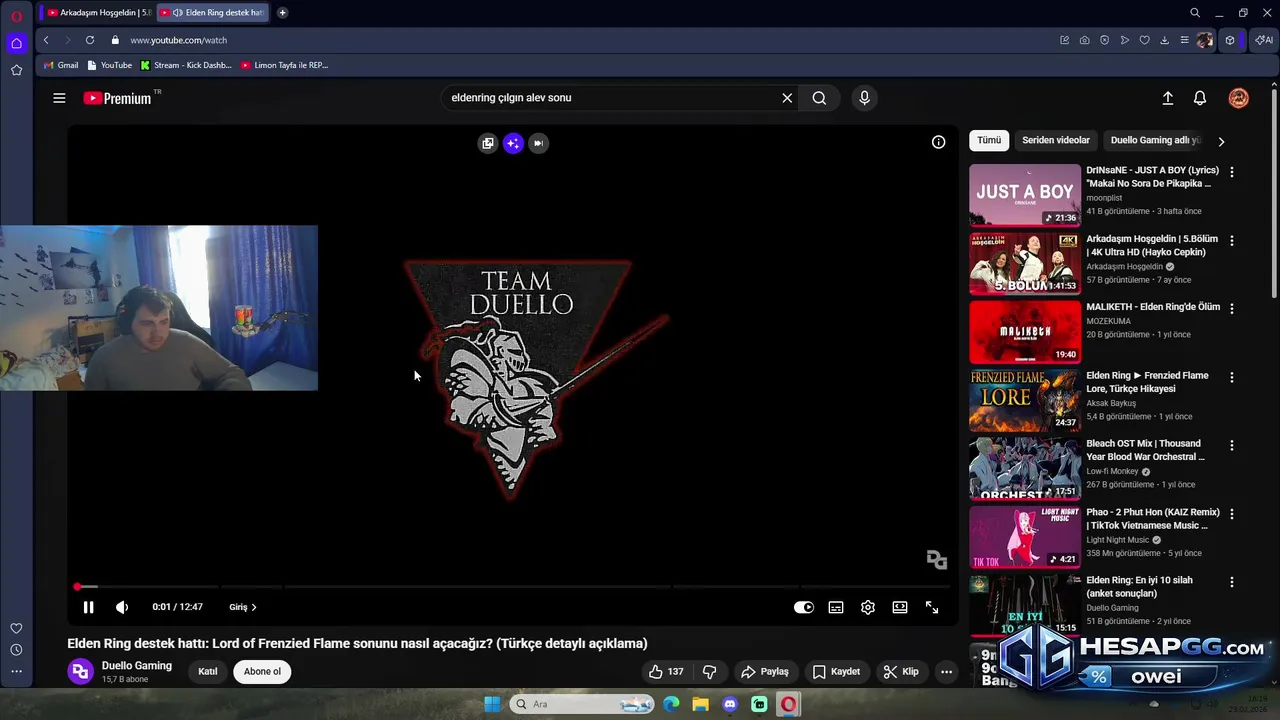1280x720 pixels.
Task: Open the YouTube hamburger guide menu
Action: [59, 98]
